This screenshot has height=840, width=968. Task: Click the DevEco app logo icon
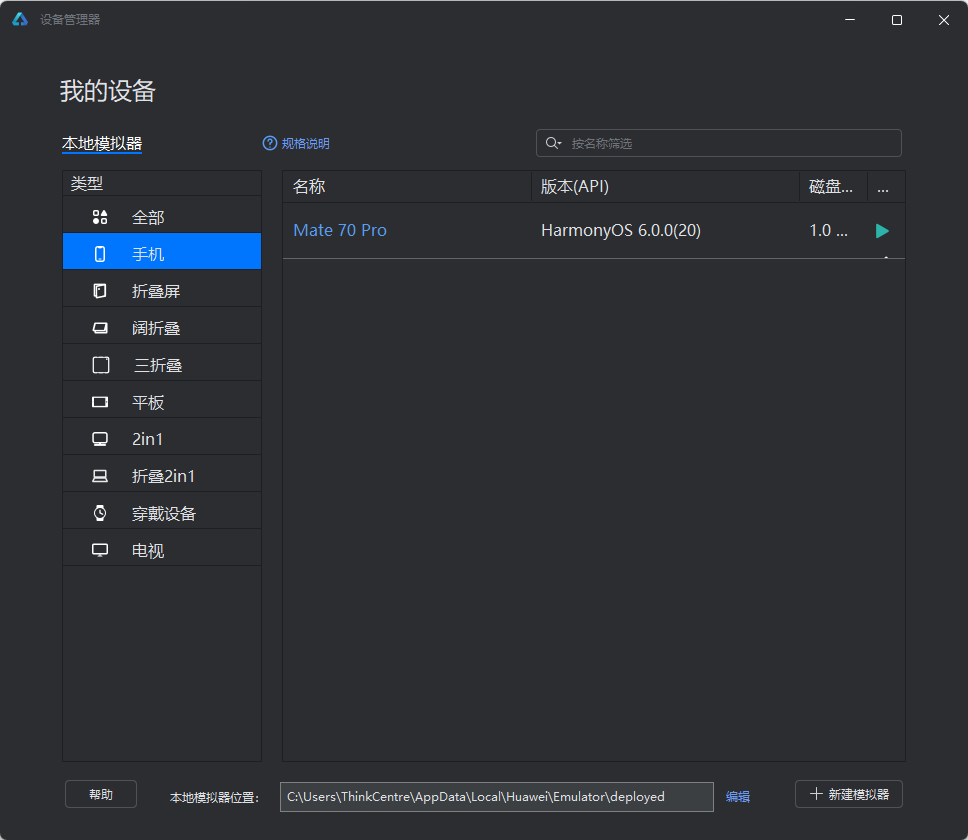coord(20,19)
